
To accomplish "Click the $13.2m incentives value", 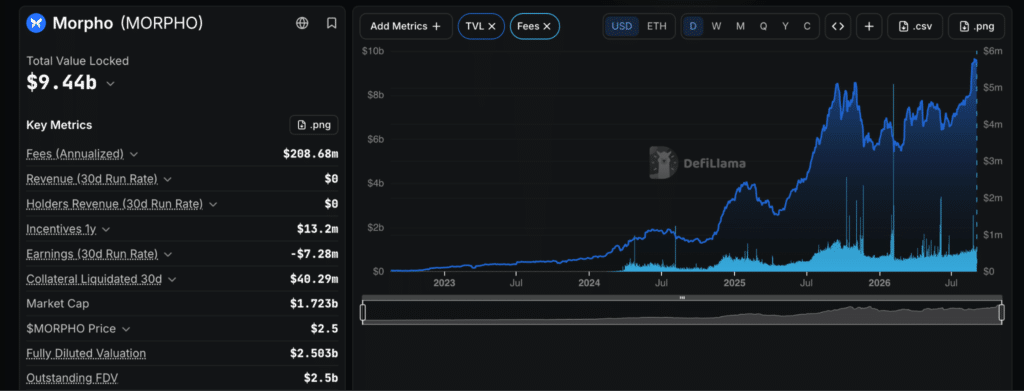I will tap(317, 229).
